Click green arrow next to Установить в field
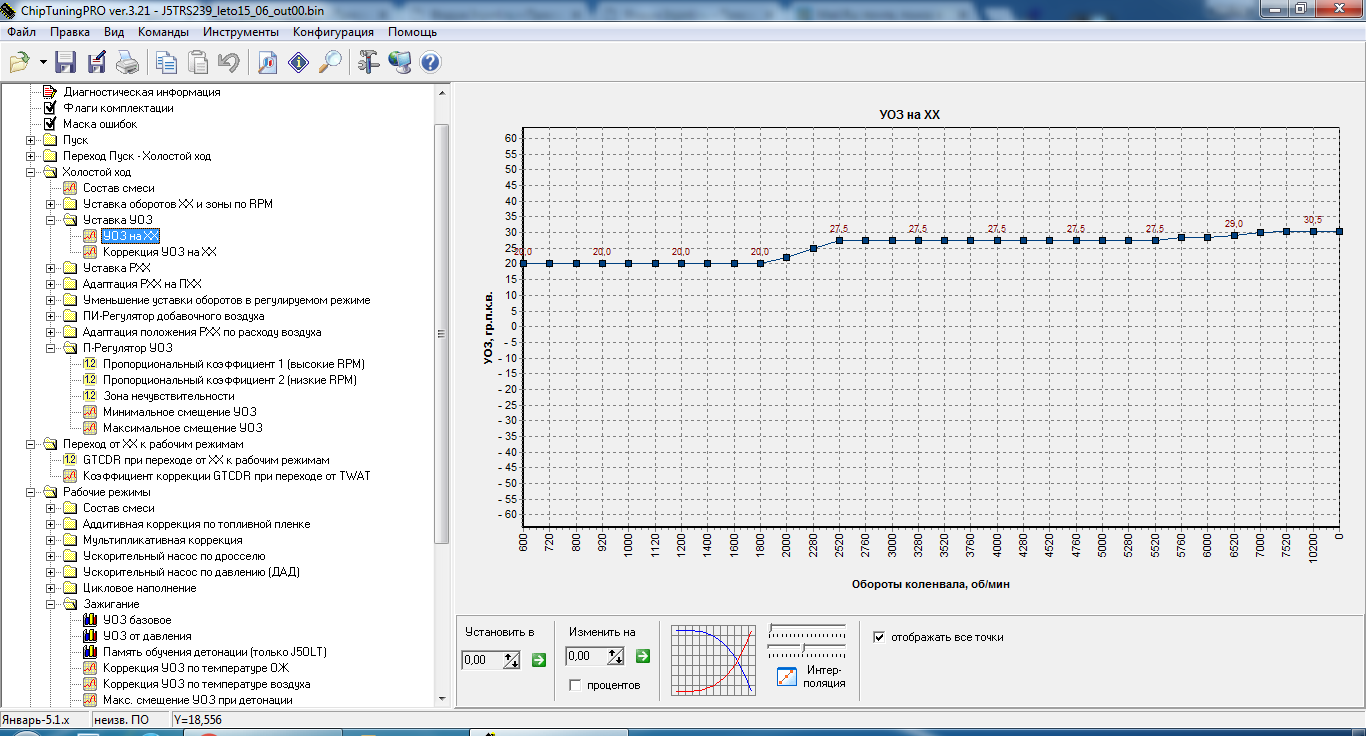The image size is (1366, 736). [539, 658]
